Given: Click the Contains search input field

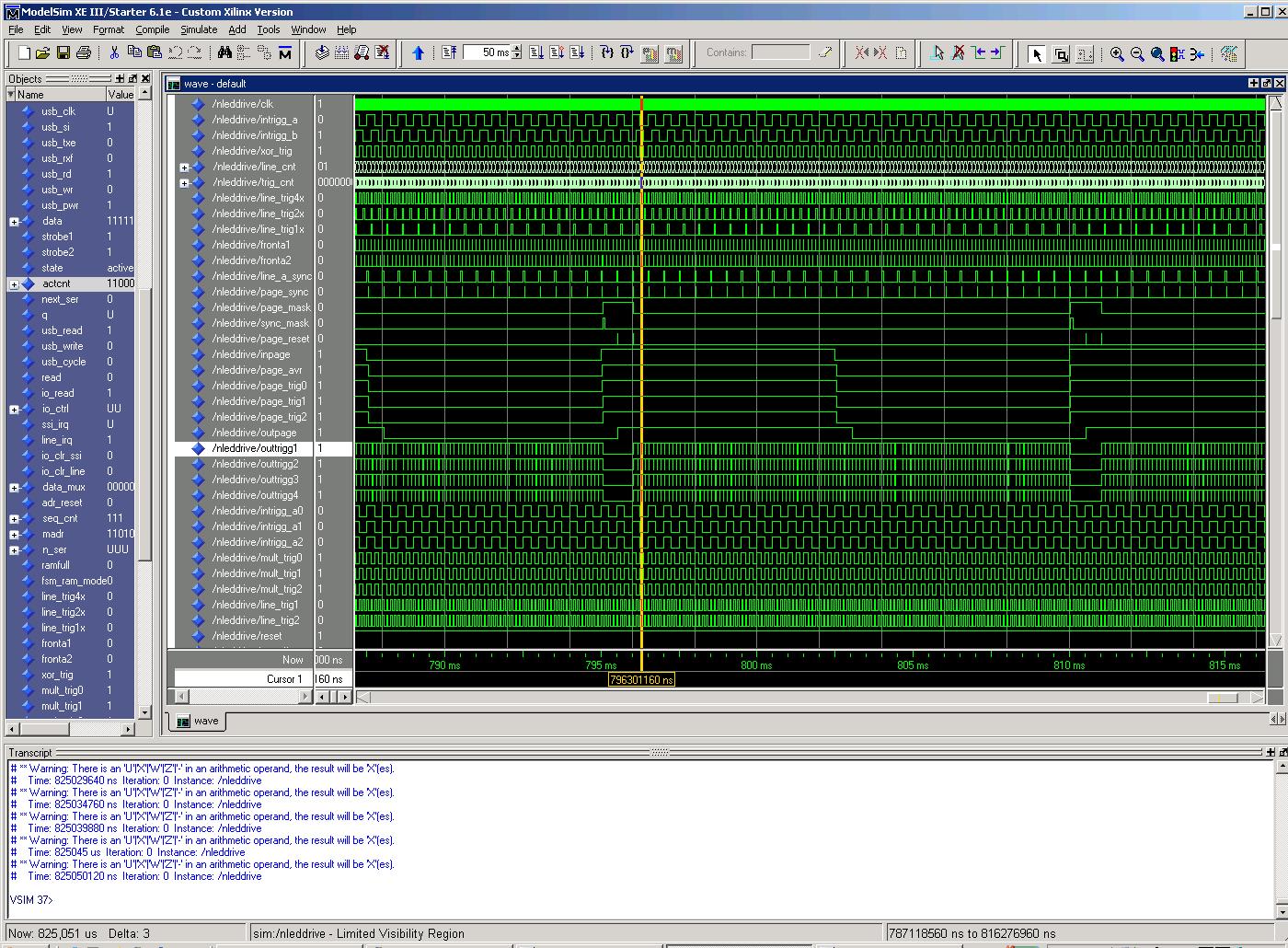Looking at the screenshot, I should (780, 52).
